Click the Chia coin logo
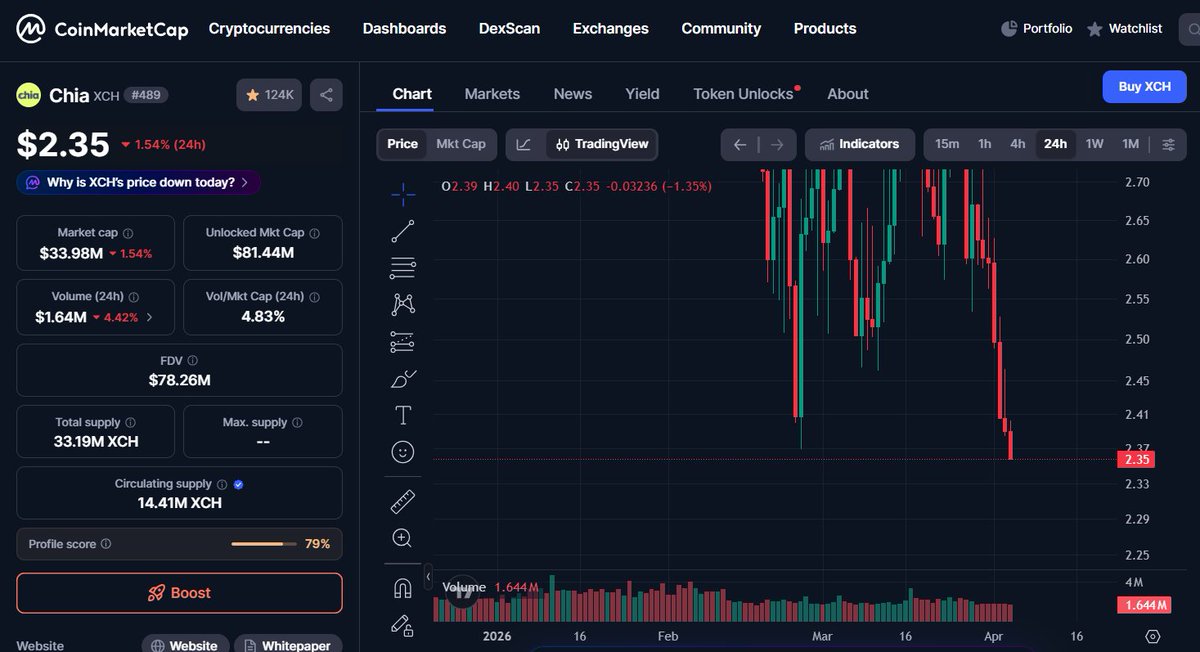Viewport: 1200px width, 652px height. pyautogui.click(x=29, y=95)
